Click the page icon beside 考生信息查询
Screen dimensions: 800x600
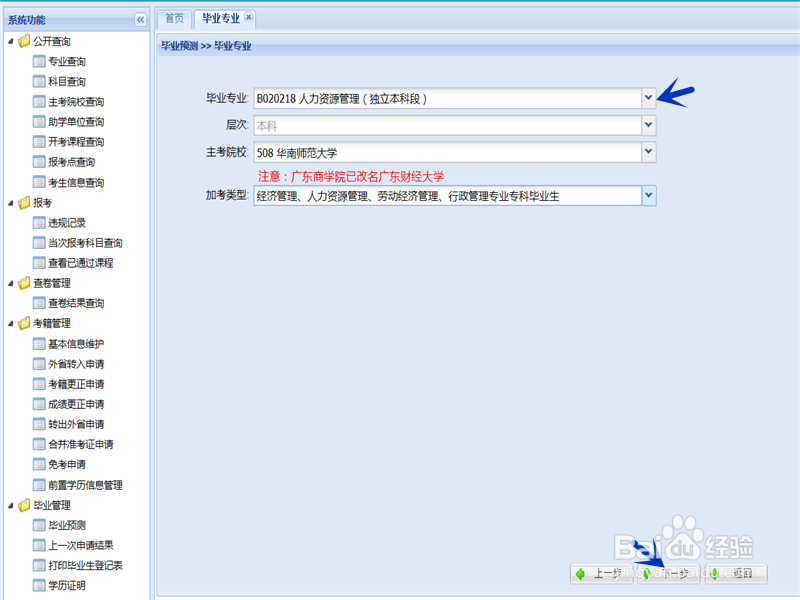pos(39,182)
